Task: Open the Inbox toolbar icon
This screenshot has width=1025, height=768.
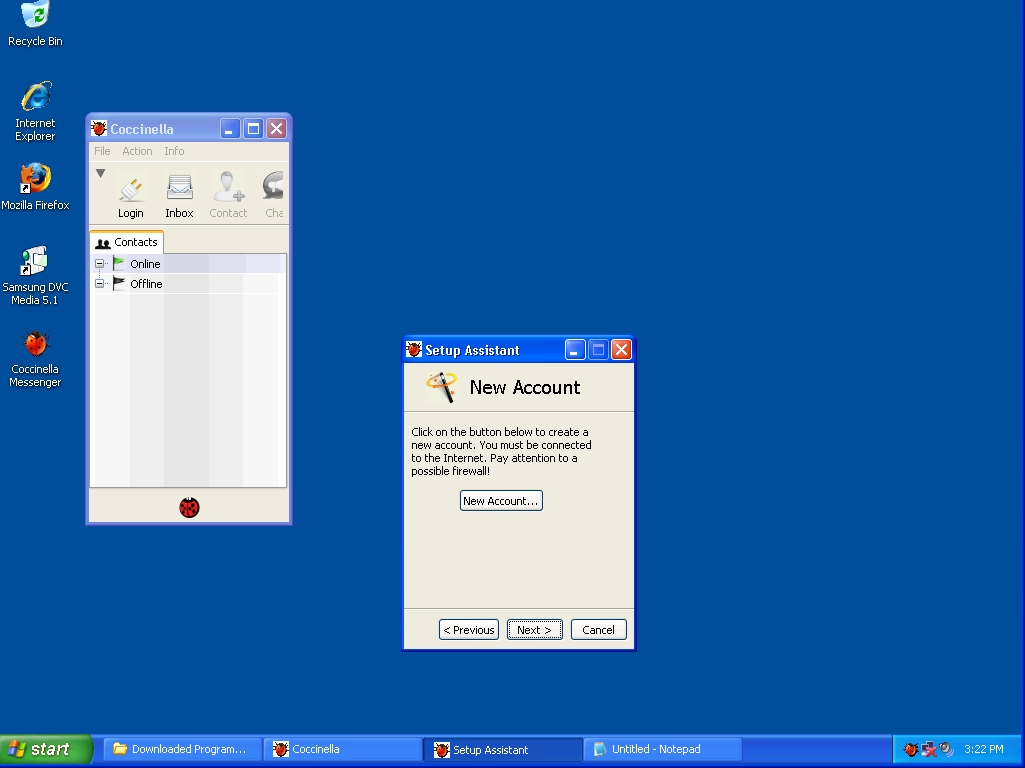Action: (x=179, y=188)
